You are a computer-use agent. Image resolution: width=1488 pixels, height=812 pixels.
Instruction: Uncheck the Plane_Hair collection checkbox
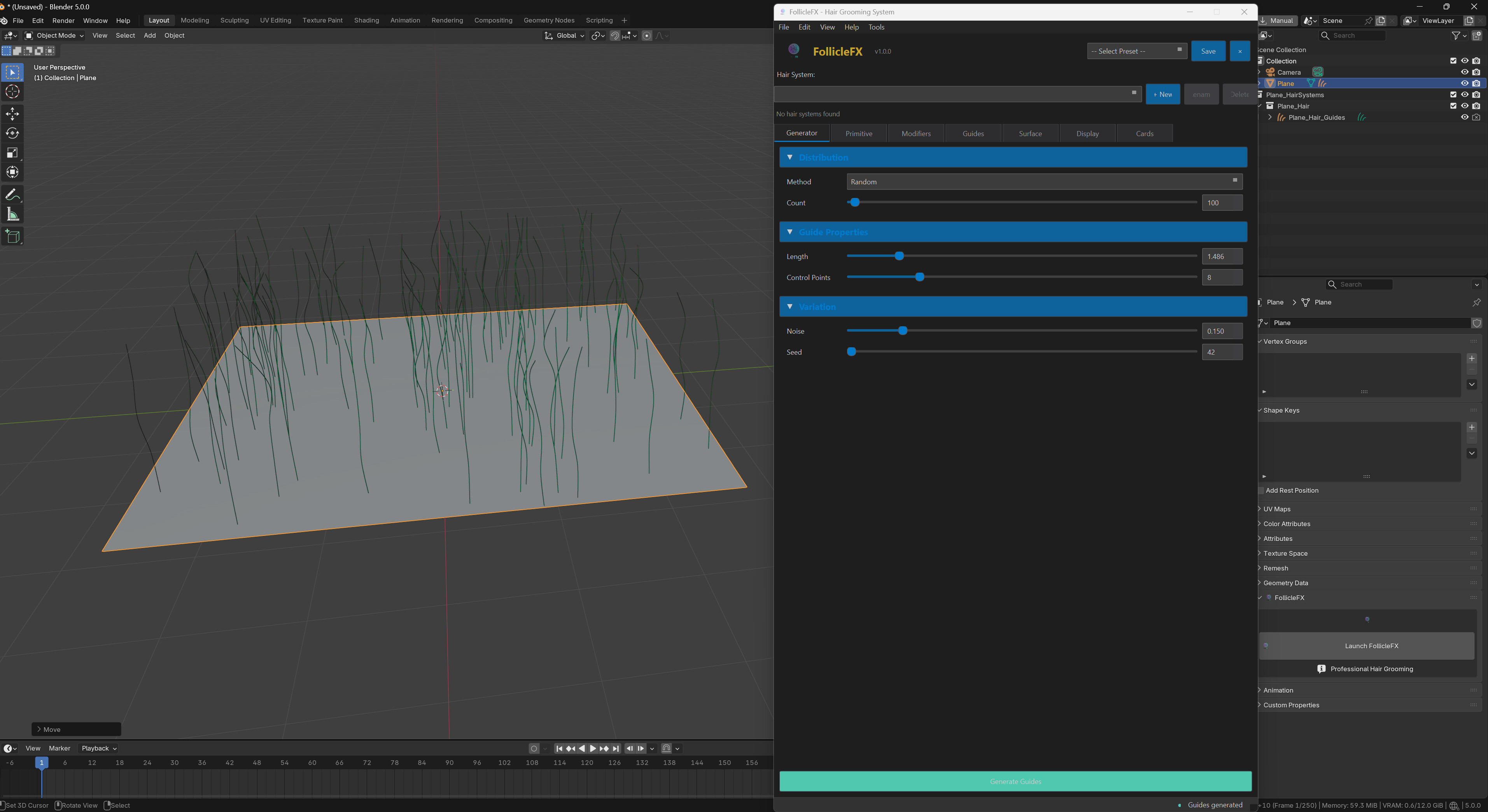point(1453,106)
